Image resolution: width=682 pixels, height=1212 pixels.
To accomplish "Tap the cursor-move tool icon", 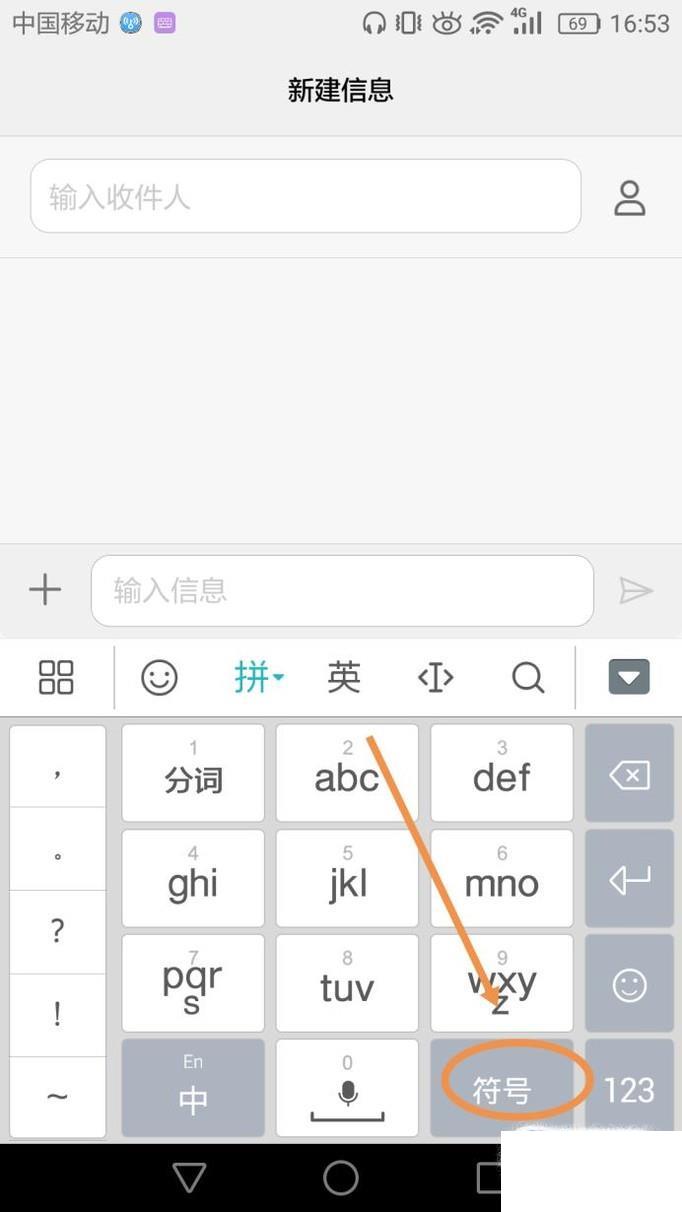I will [x=435, y=677].
